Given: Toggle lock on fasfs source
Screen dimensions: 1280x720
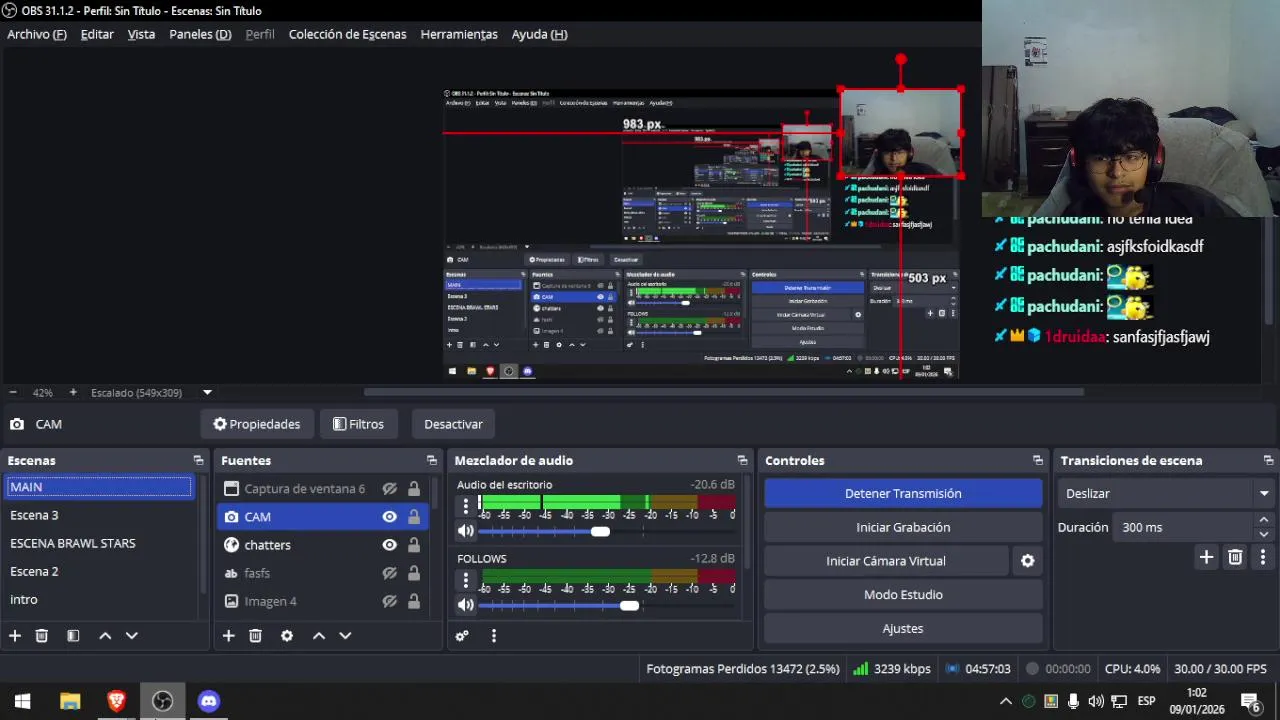Looking at the screenshot, I should (x=413, y=573).
